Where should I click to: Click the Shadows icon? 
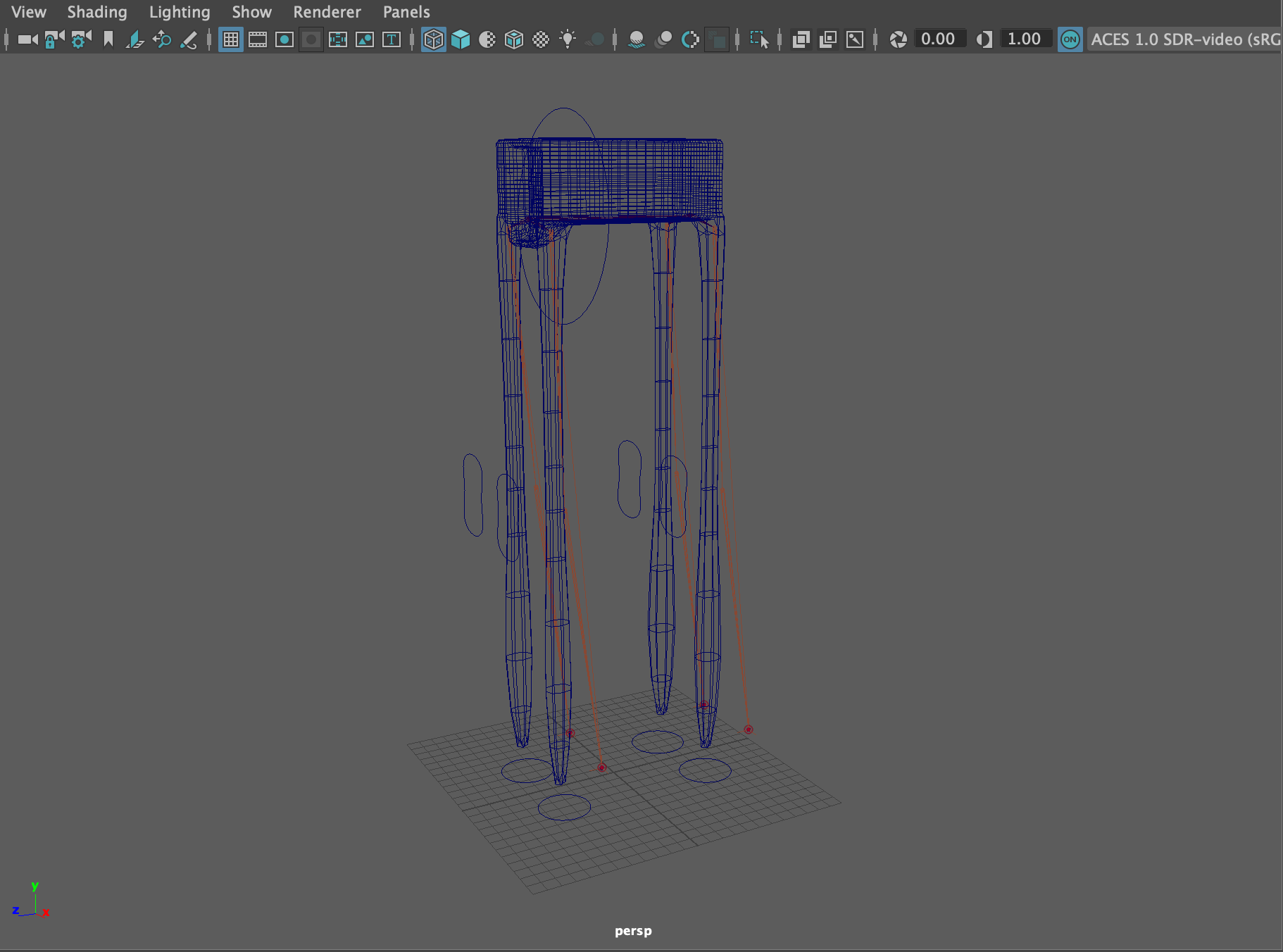coord(595,39)
